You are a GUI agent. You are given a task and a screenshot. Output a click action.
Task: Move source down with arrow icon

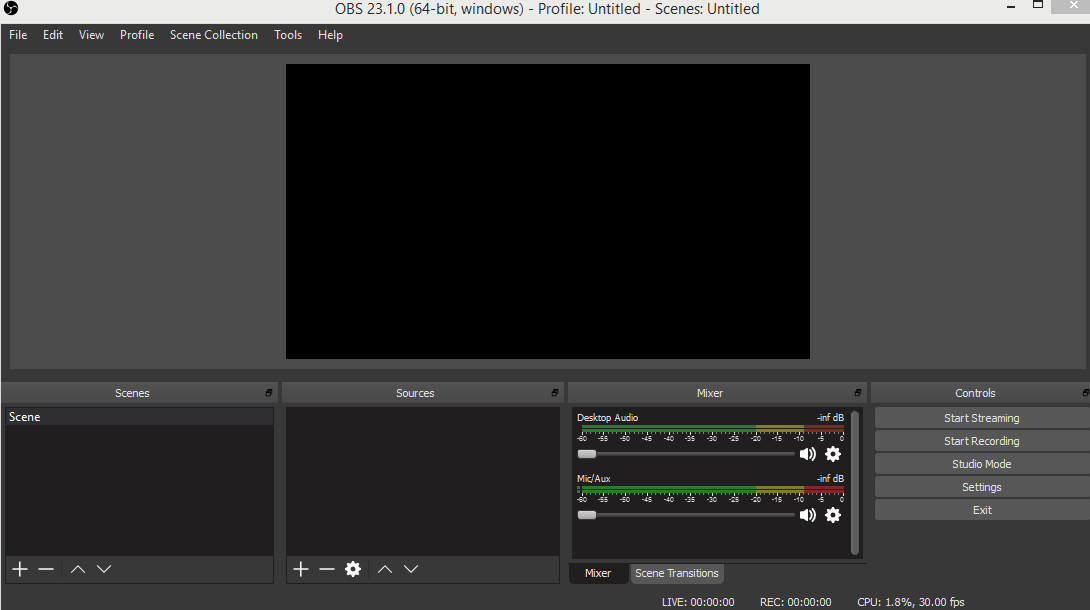(x=411, y=569)
